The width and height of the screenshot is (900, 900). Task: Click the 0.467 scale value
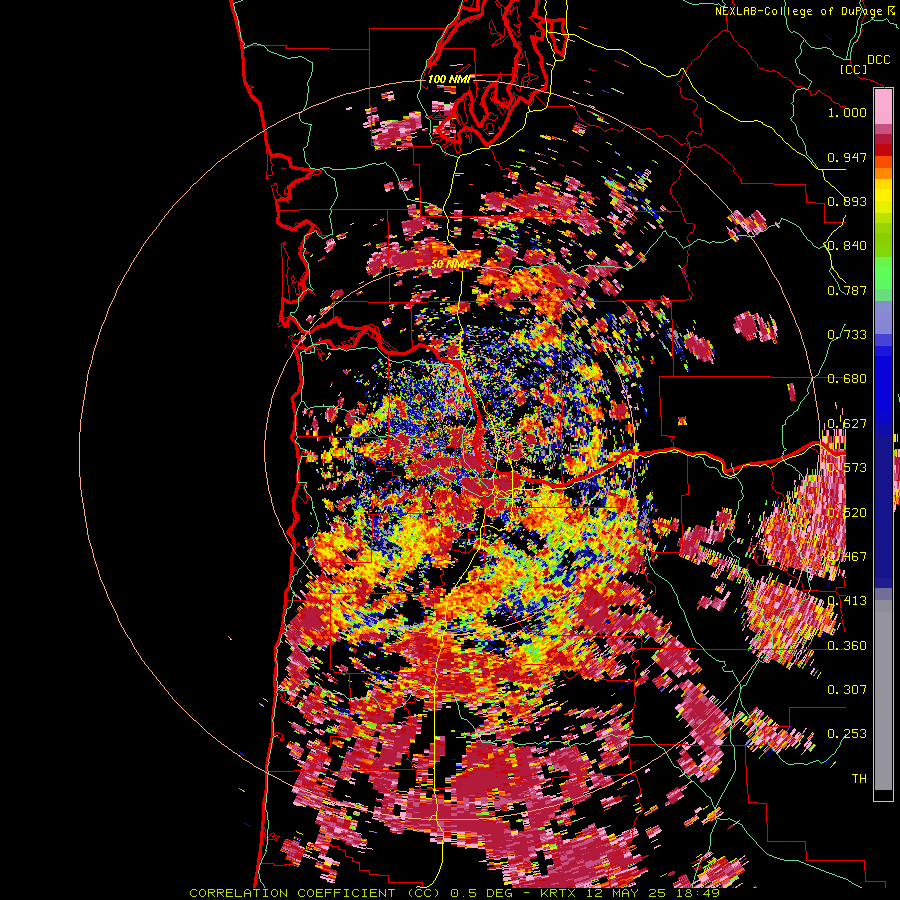tap(847, 557)
